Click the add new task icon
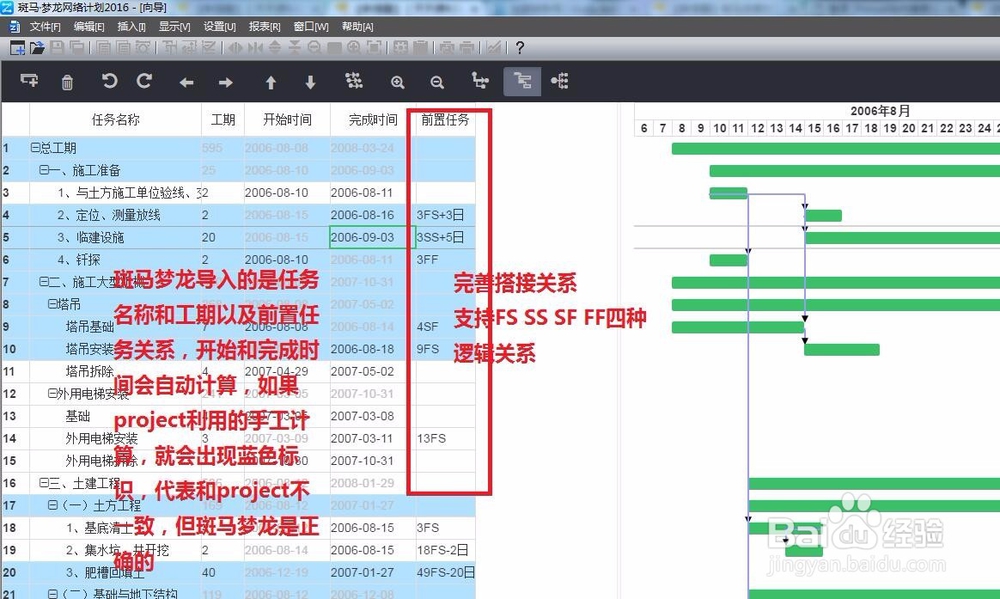Image resolution: width=1000 pixels, height=599 pixels. (29, 81)
